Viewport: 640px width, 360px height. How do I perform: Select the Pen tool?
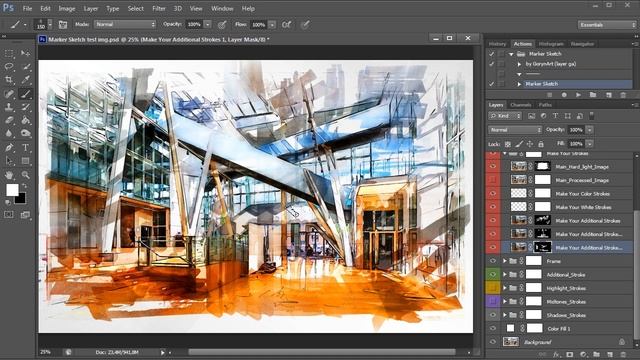coord(9,148)
